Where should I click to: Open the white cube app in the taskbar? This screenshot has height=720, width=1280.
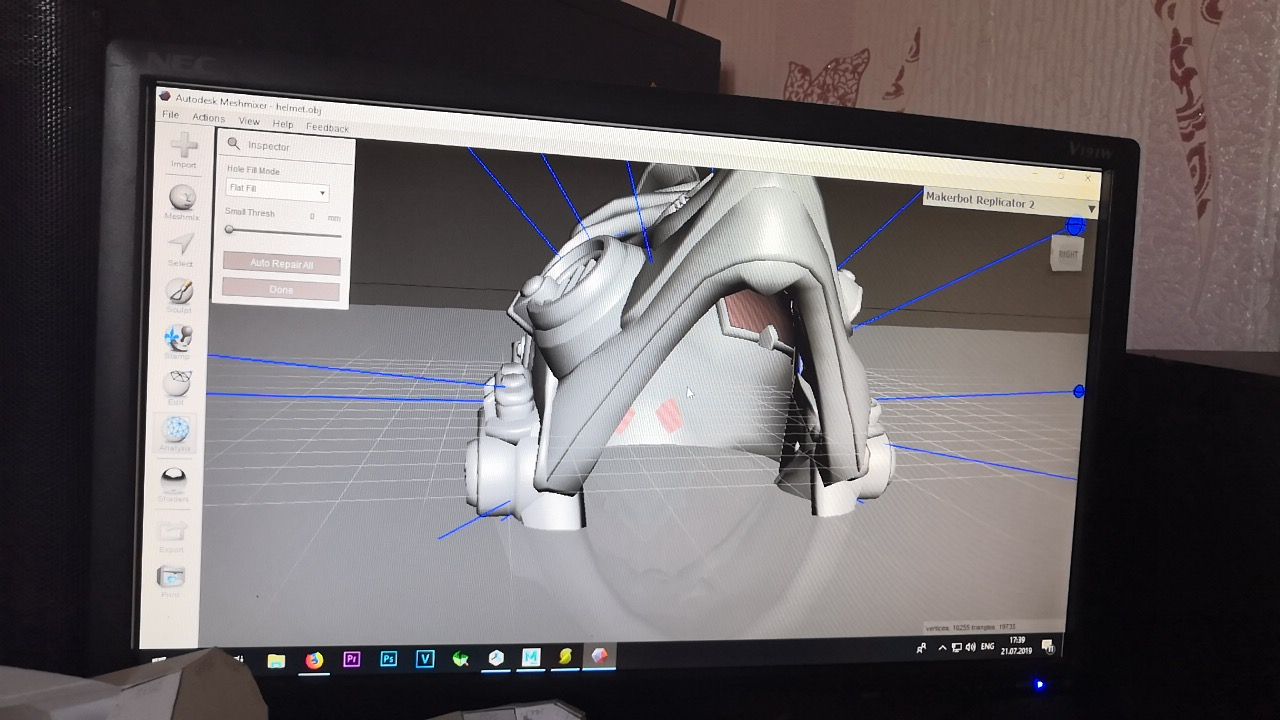(x=496, y=657)
